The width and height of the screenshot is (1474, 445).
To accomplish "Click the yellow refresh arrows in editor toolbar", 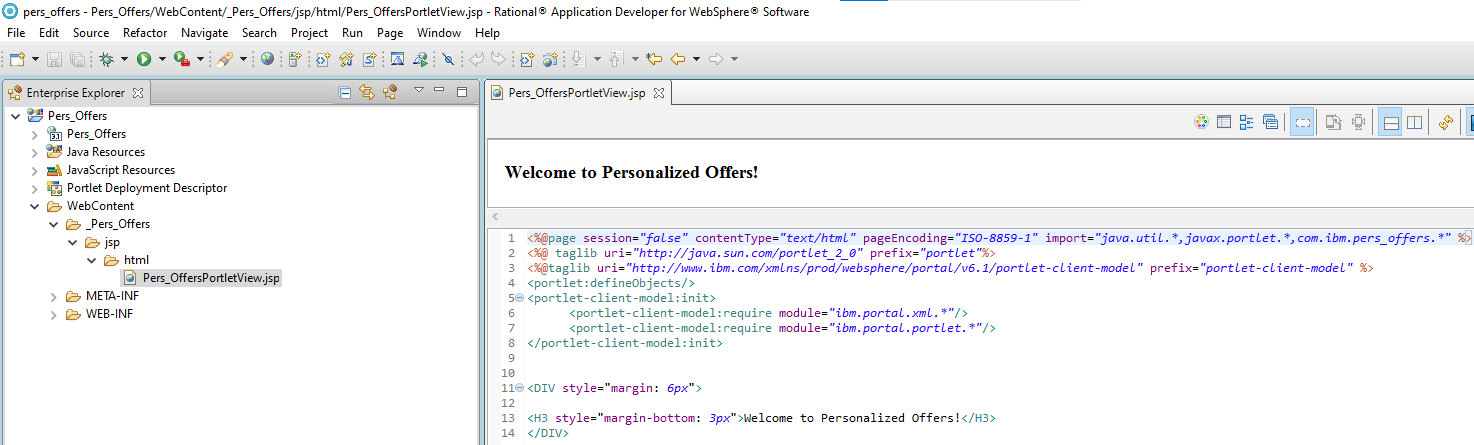I will [x=1445, y=122].
